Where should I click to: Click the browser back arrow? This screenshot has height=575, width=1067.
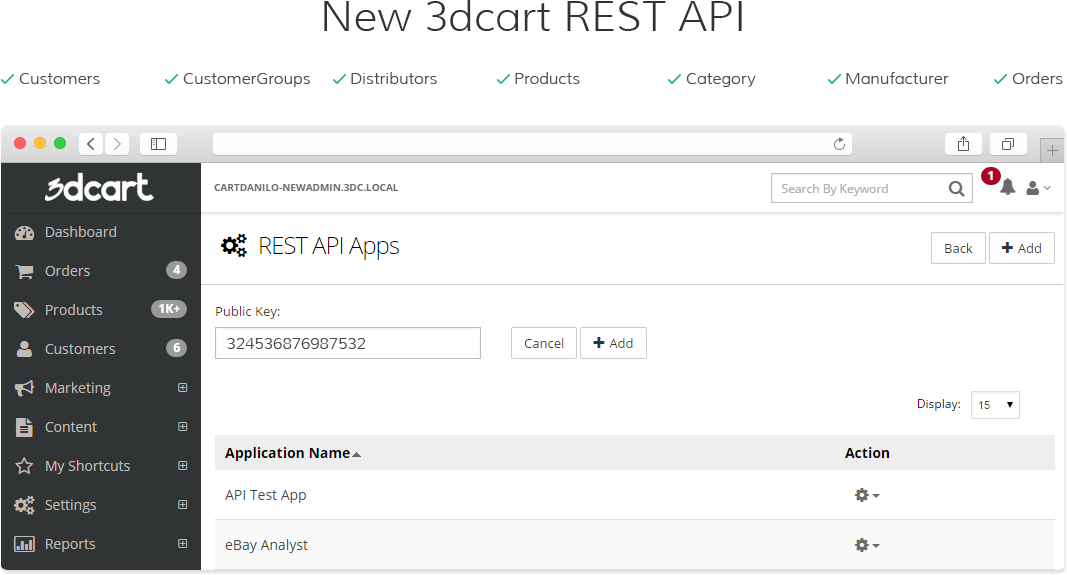point(91,144)
